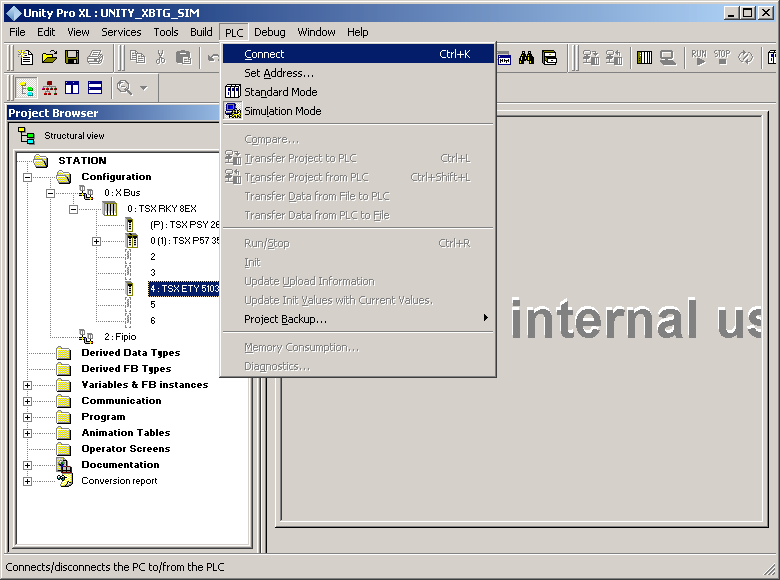780x580 pixels.
Task: Collapse the 0 : X Bus node
Action: (50, 193)
